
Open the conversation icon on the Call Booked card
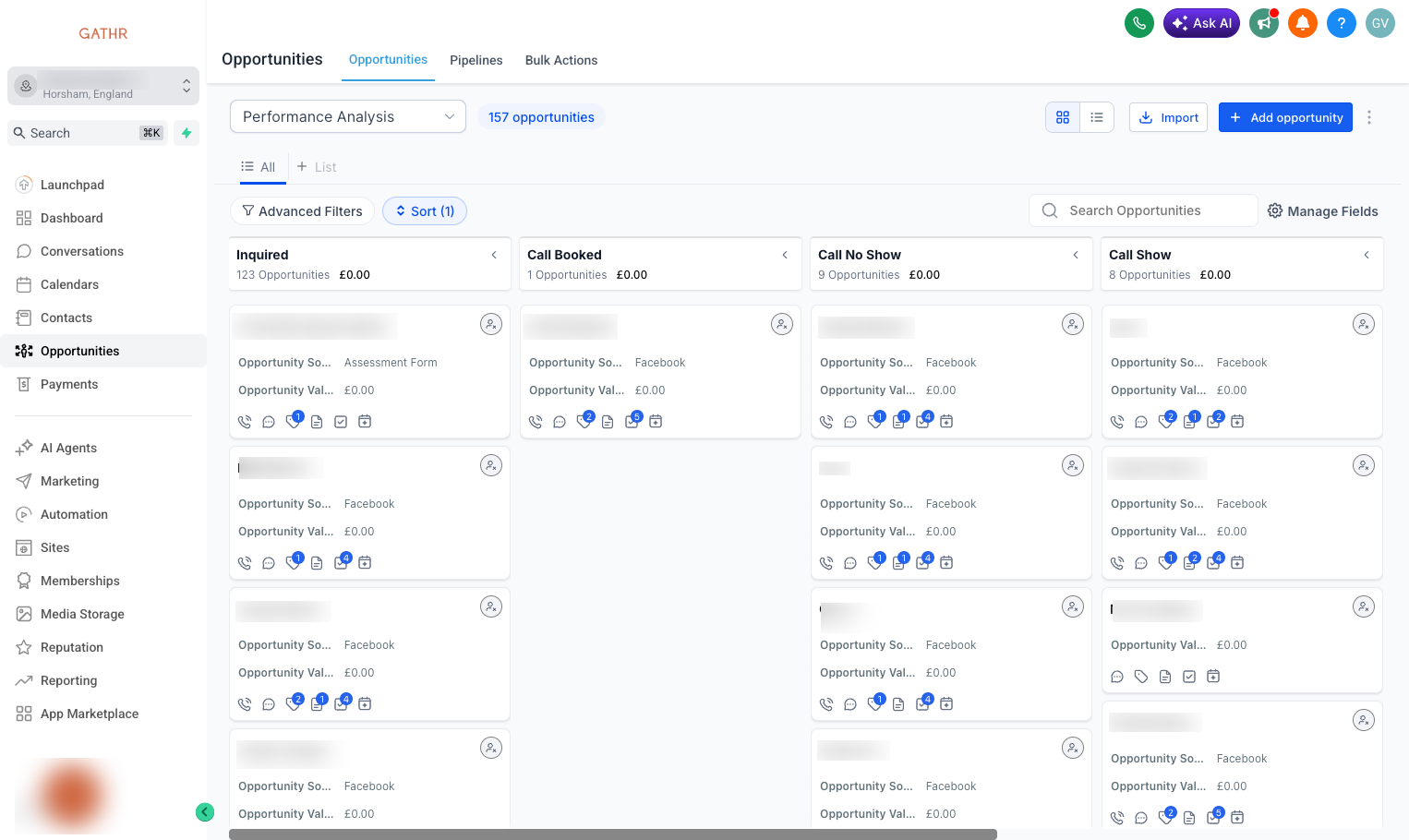pos(560,421)
